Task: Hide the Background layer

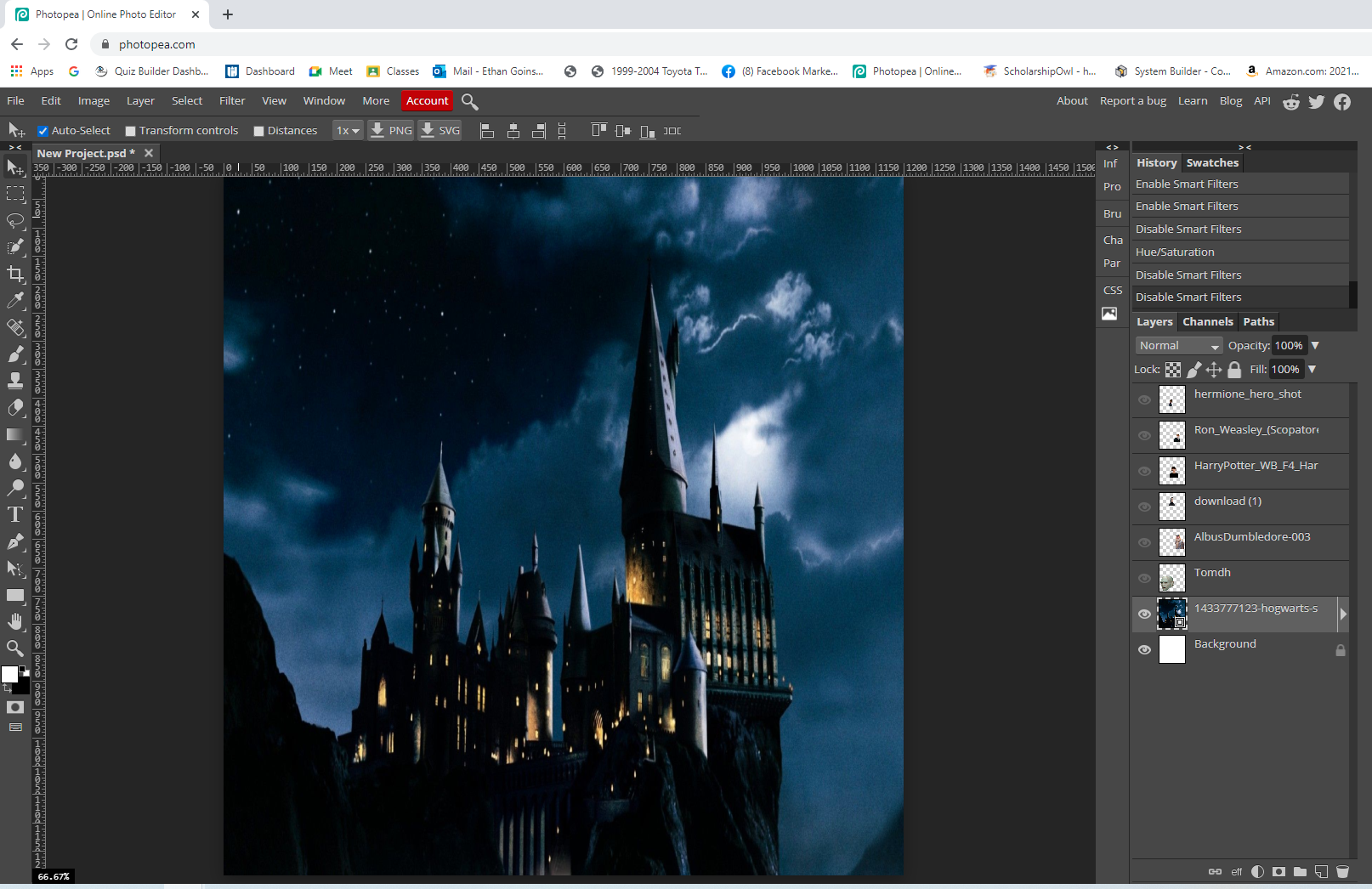Action: coord(1144,649)
